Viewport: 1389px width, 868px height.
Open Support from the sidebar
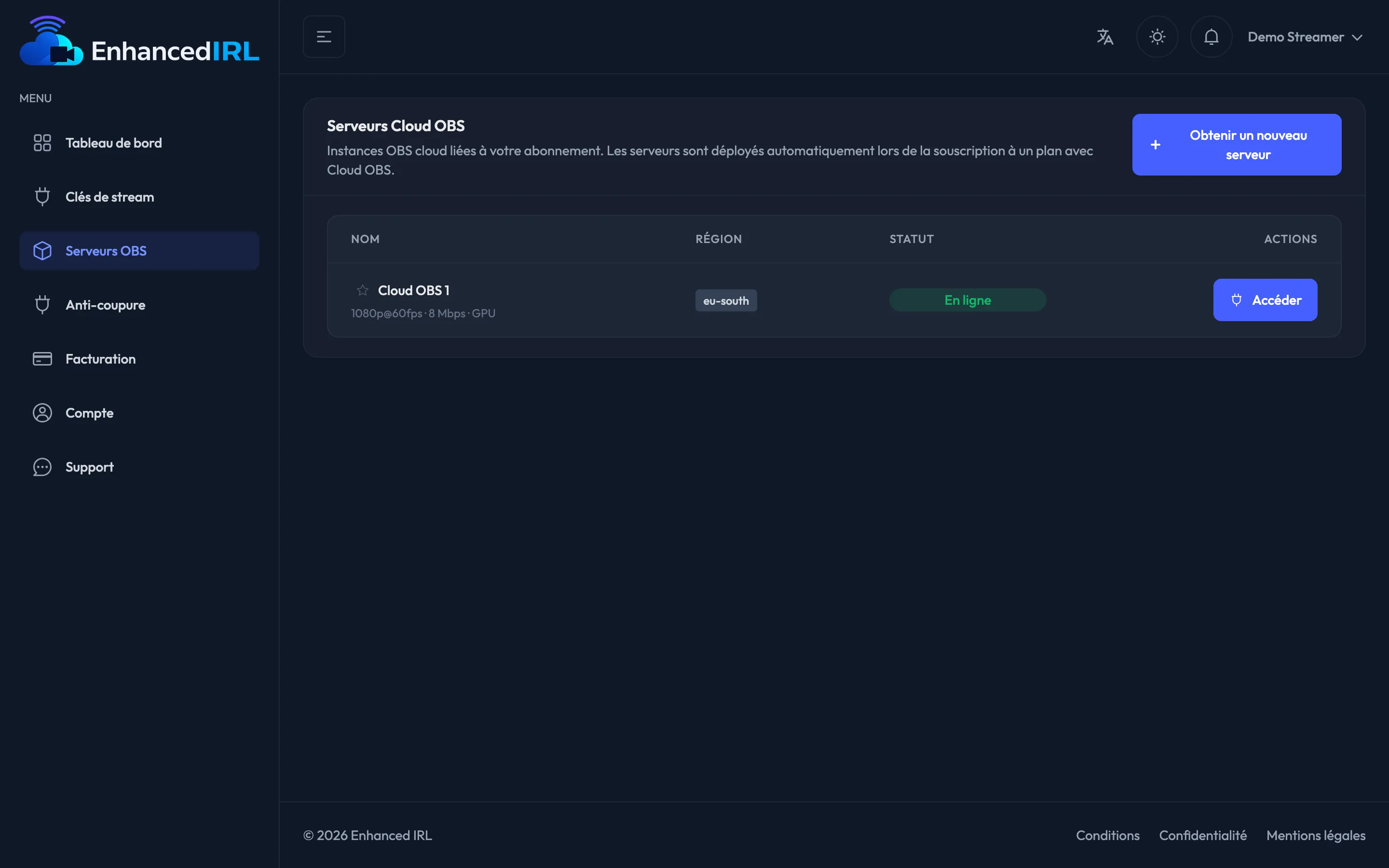click(x=139, y=467)
